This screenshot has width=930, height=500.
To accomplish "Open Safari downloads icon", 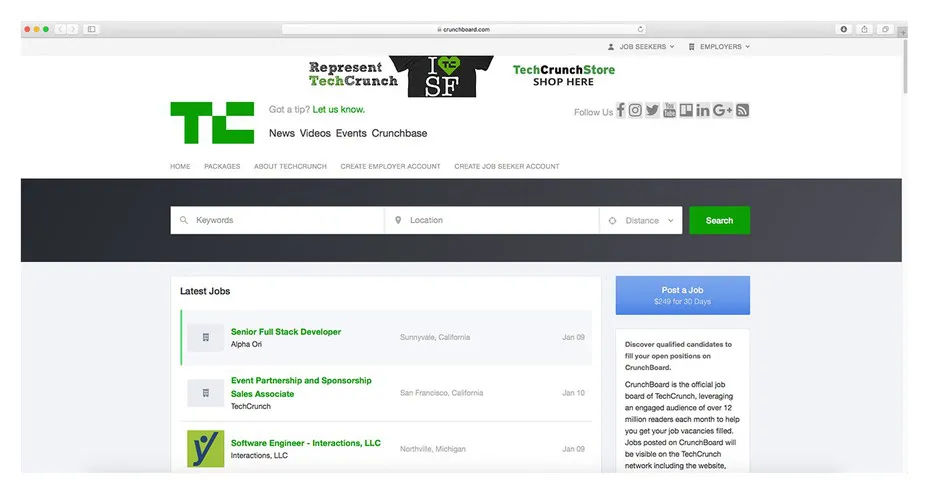I will (843, 29).
